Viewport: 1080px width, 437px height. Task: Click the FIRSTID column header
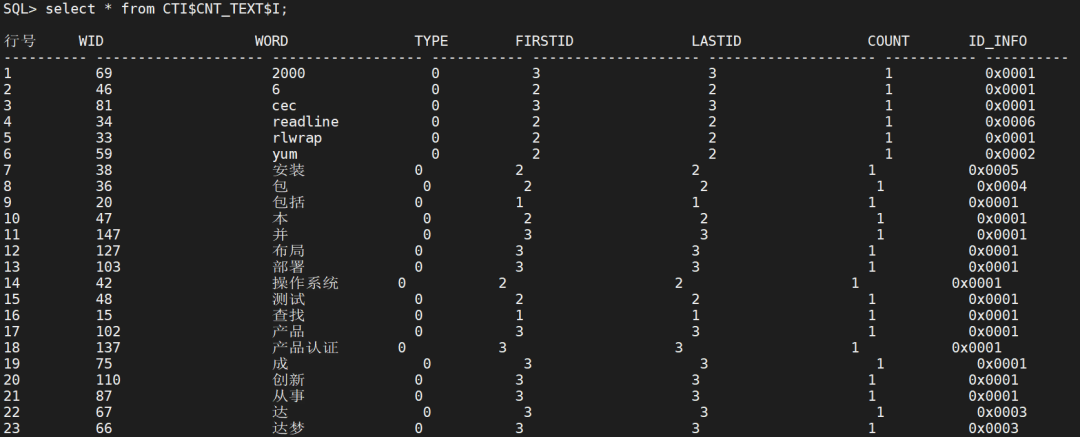point(545,41)
